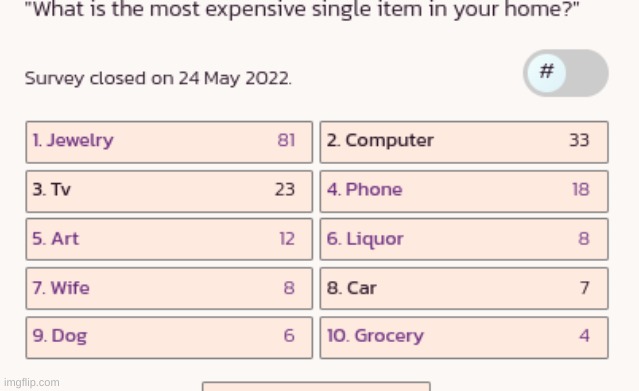Pick the Car answer box
This screenshot has width=639, height=391.
[x=464, y=288]
